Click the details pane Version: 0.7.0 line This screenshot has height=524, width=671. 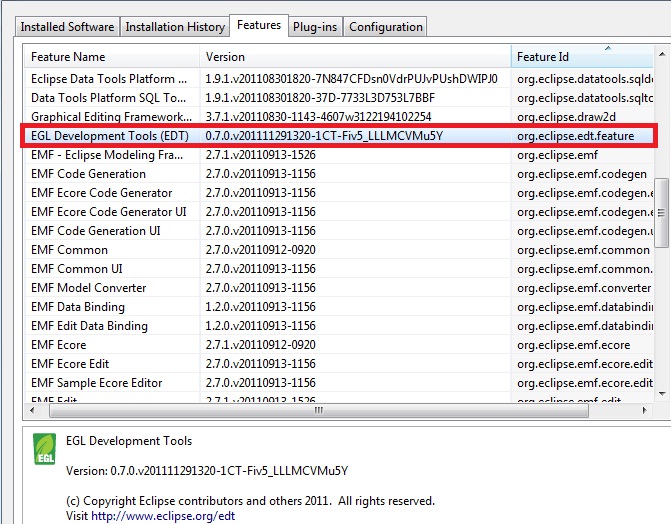pos(207,471)
